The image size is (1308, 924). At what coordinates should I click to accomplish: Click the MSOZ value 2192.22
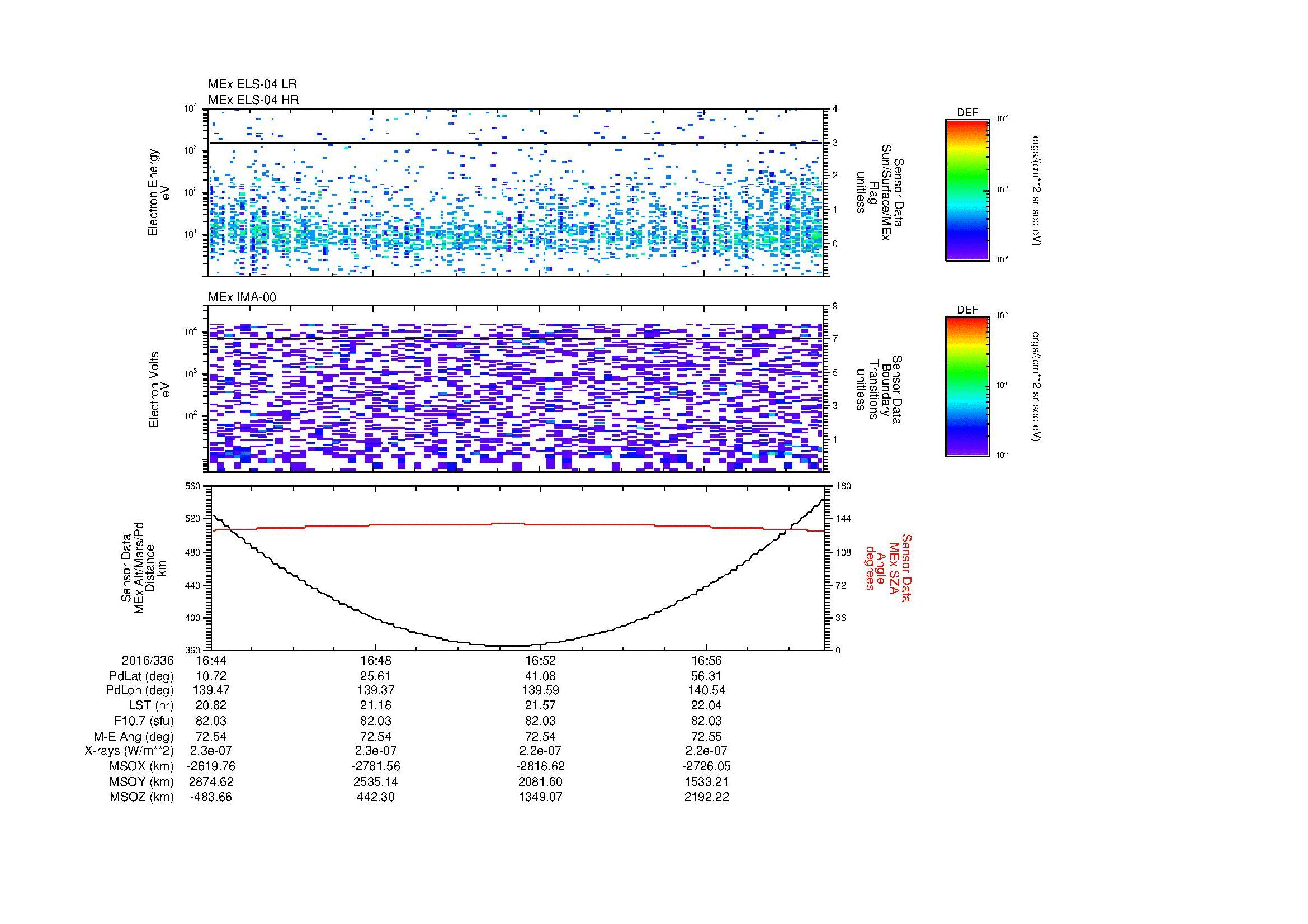click(706, 797)
